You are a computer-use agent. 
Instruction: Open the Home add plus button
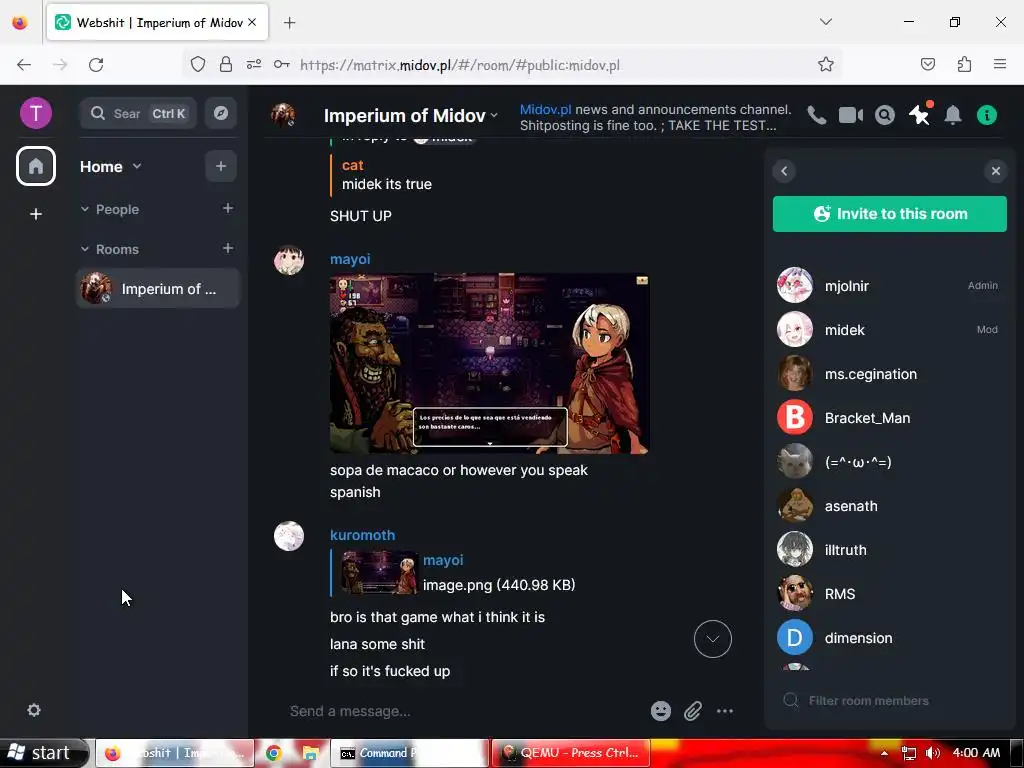[x=221, y=166]
